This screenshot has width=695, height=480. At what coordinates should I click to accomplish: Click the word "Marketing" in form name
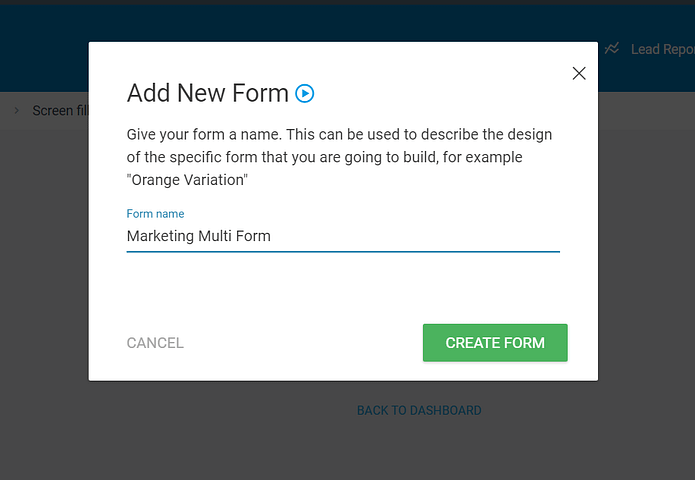[160, 236]
